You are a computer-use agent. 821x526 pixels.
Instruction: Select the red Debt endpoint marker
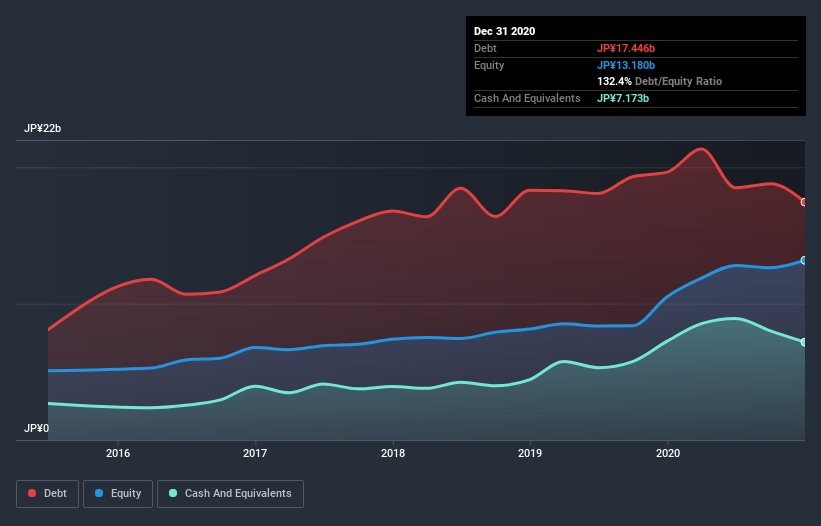click(804, 202)
